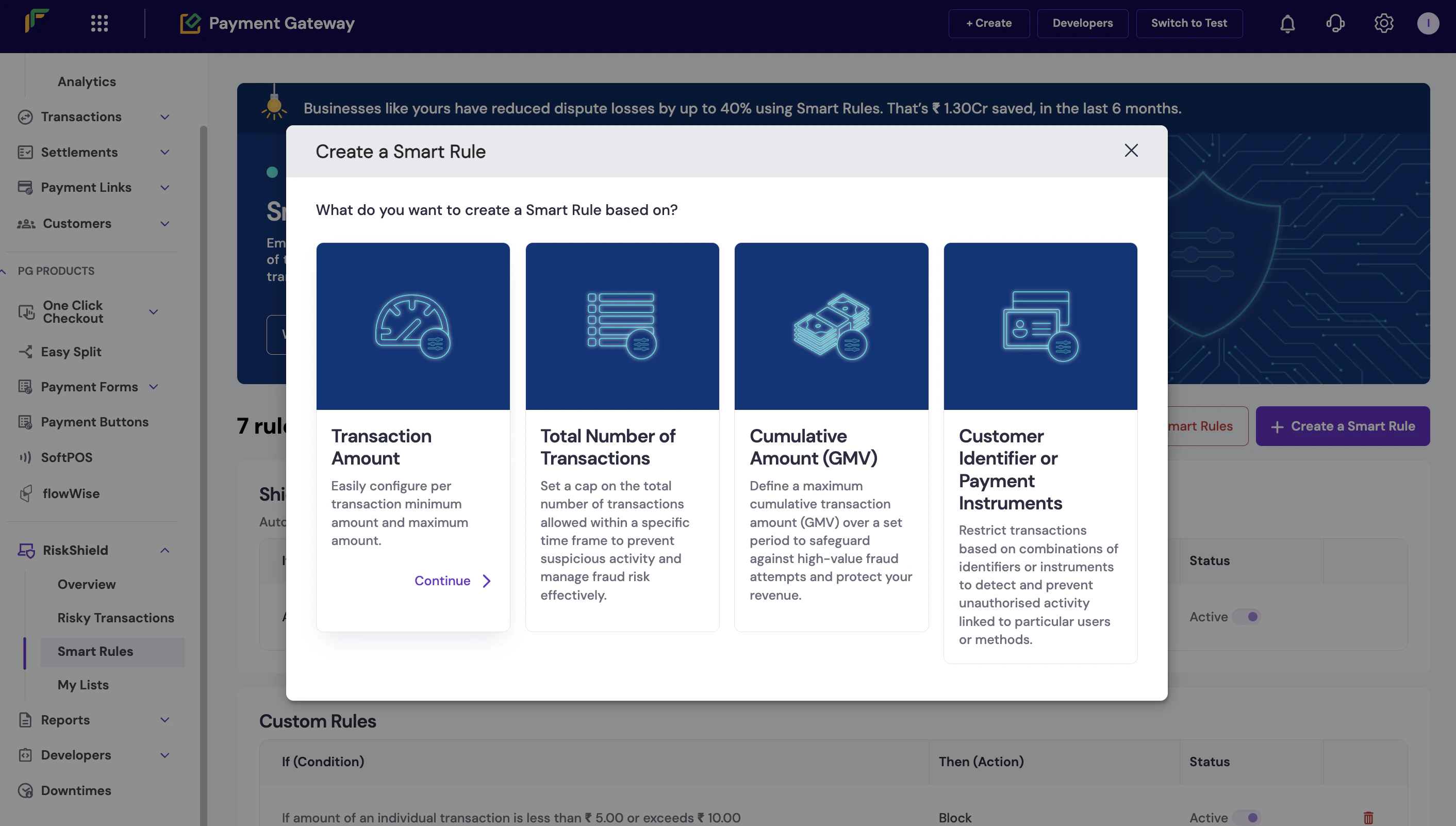Expand the Transactions sidebar menu
This screenshot has width=1456, height=826.
[x=164, y=117]
